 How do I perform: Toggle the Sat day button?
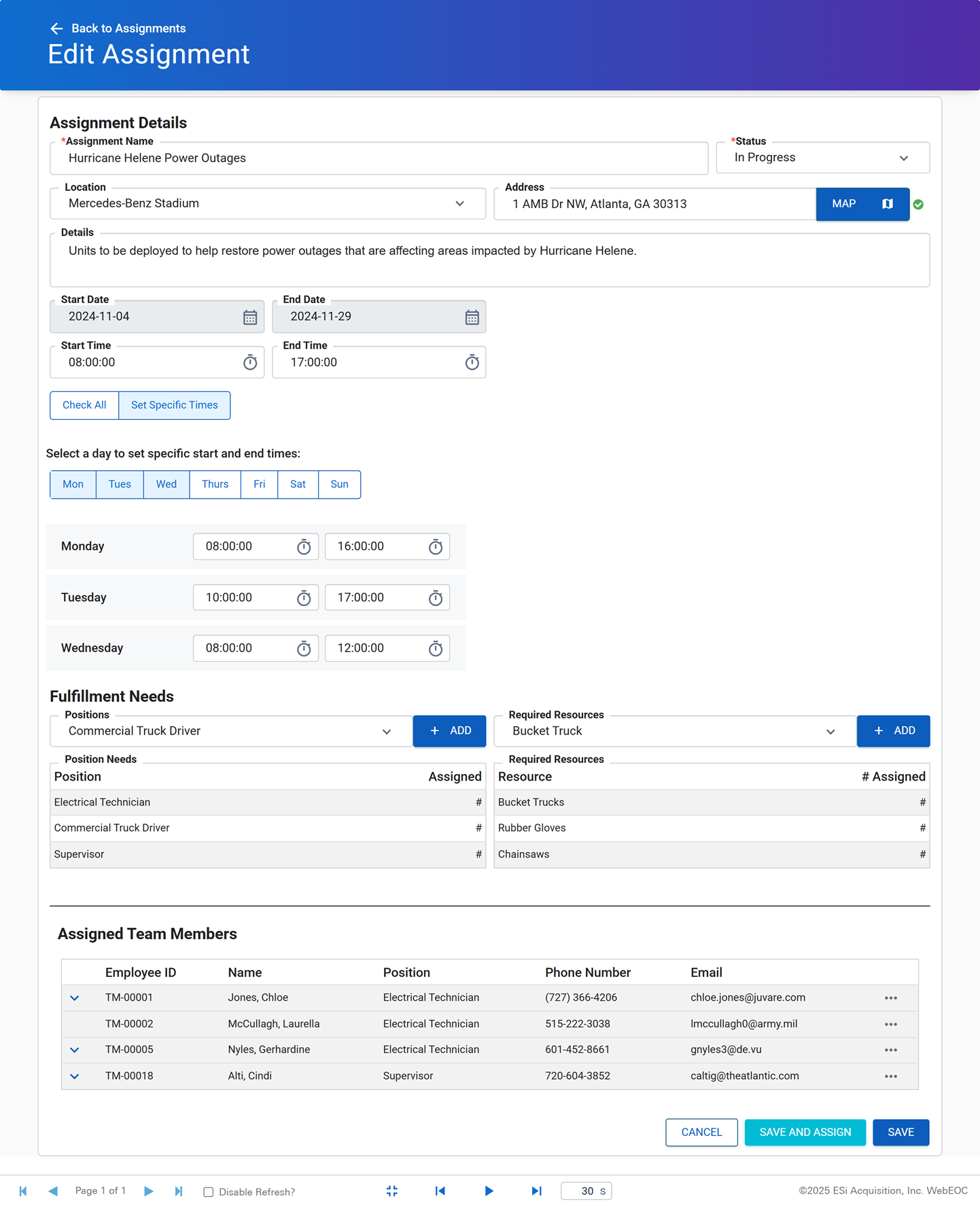click(298, 484)
